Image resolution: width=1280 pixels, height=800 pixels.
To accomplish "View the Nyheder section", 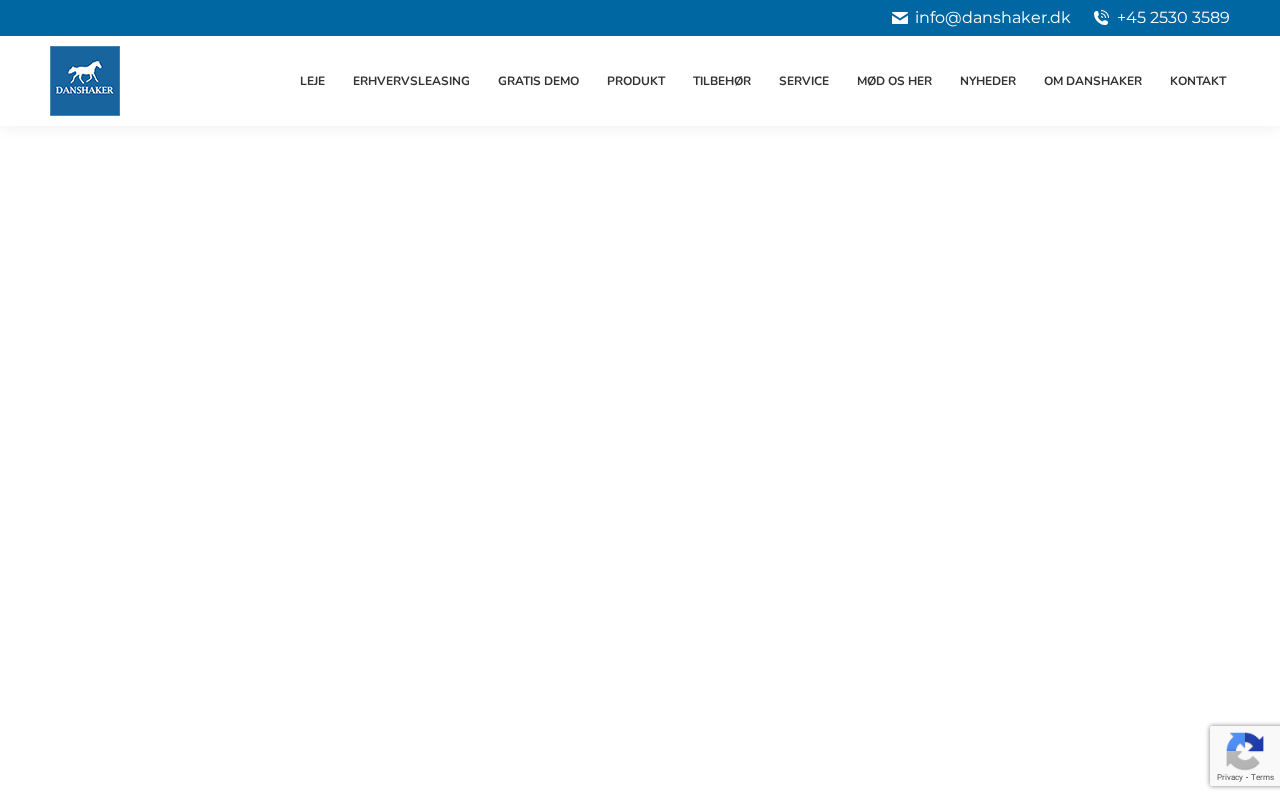I will pyautogui.click(x=988, y=81).
